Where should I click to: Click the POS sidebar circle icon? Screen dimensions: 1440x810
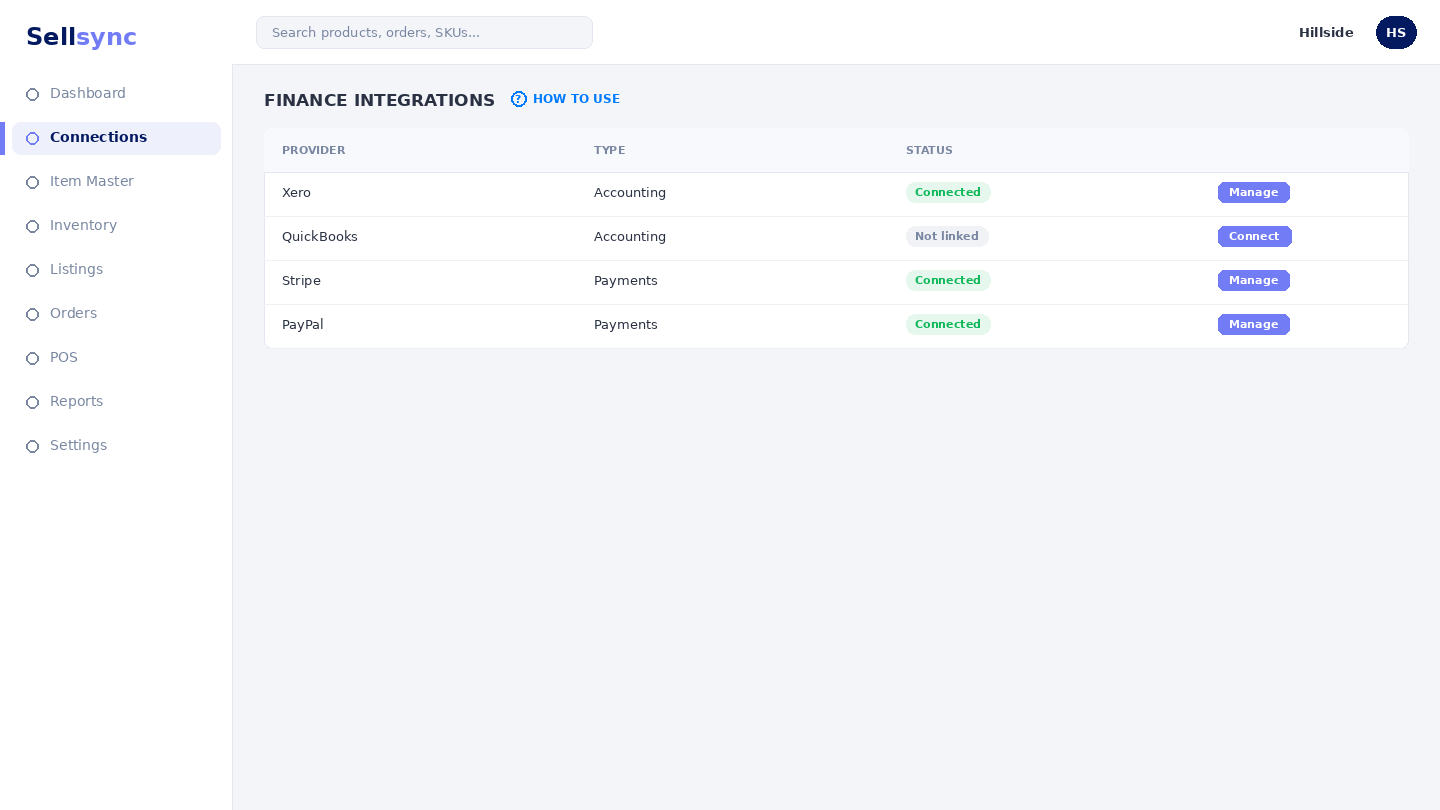32,358
